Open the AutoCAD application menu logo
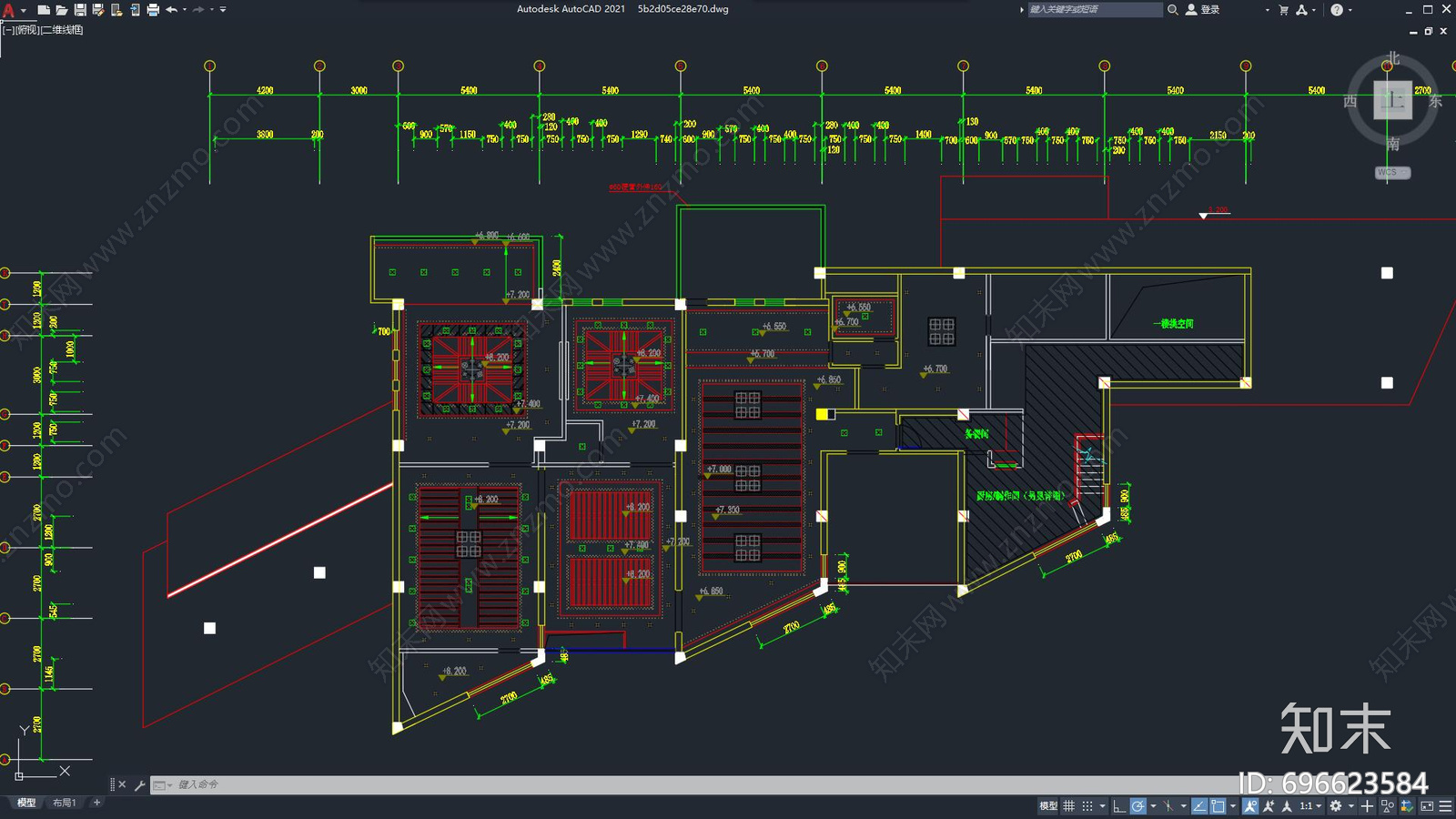1456x819 pixels. pos(8,10)
